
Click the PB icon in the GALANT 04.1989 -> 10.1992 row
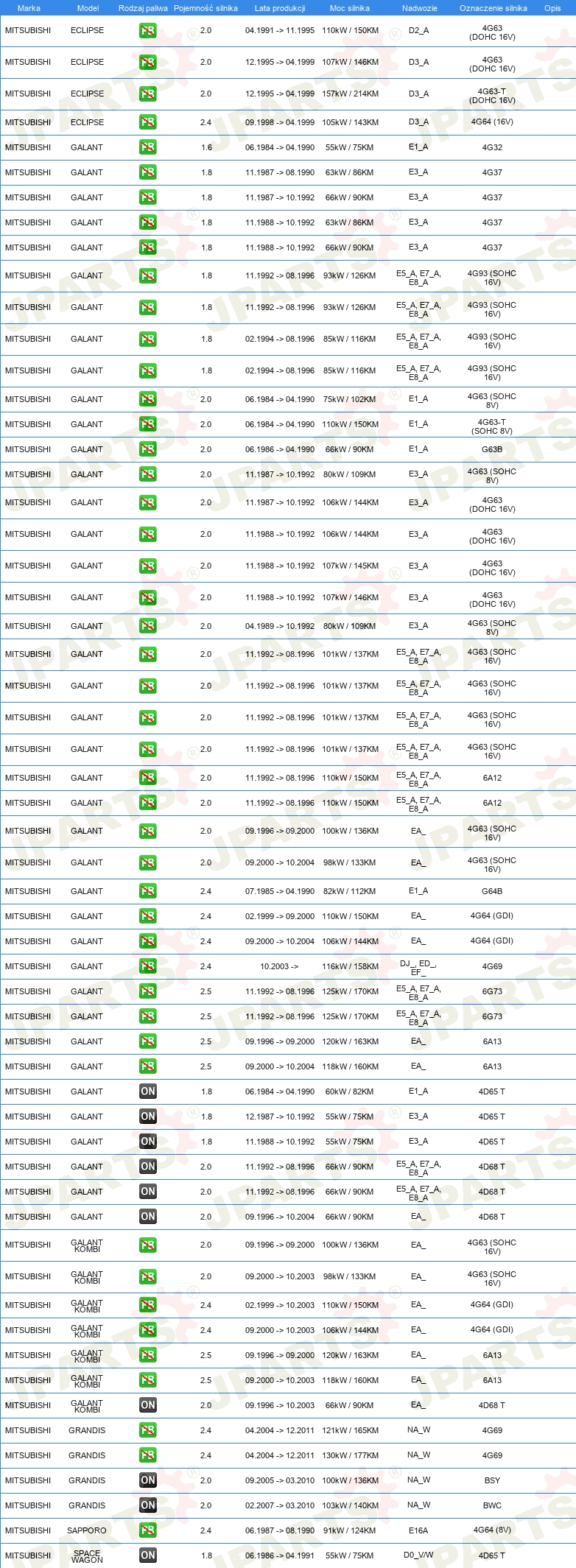(147, 626)
